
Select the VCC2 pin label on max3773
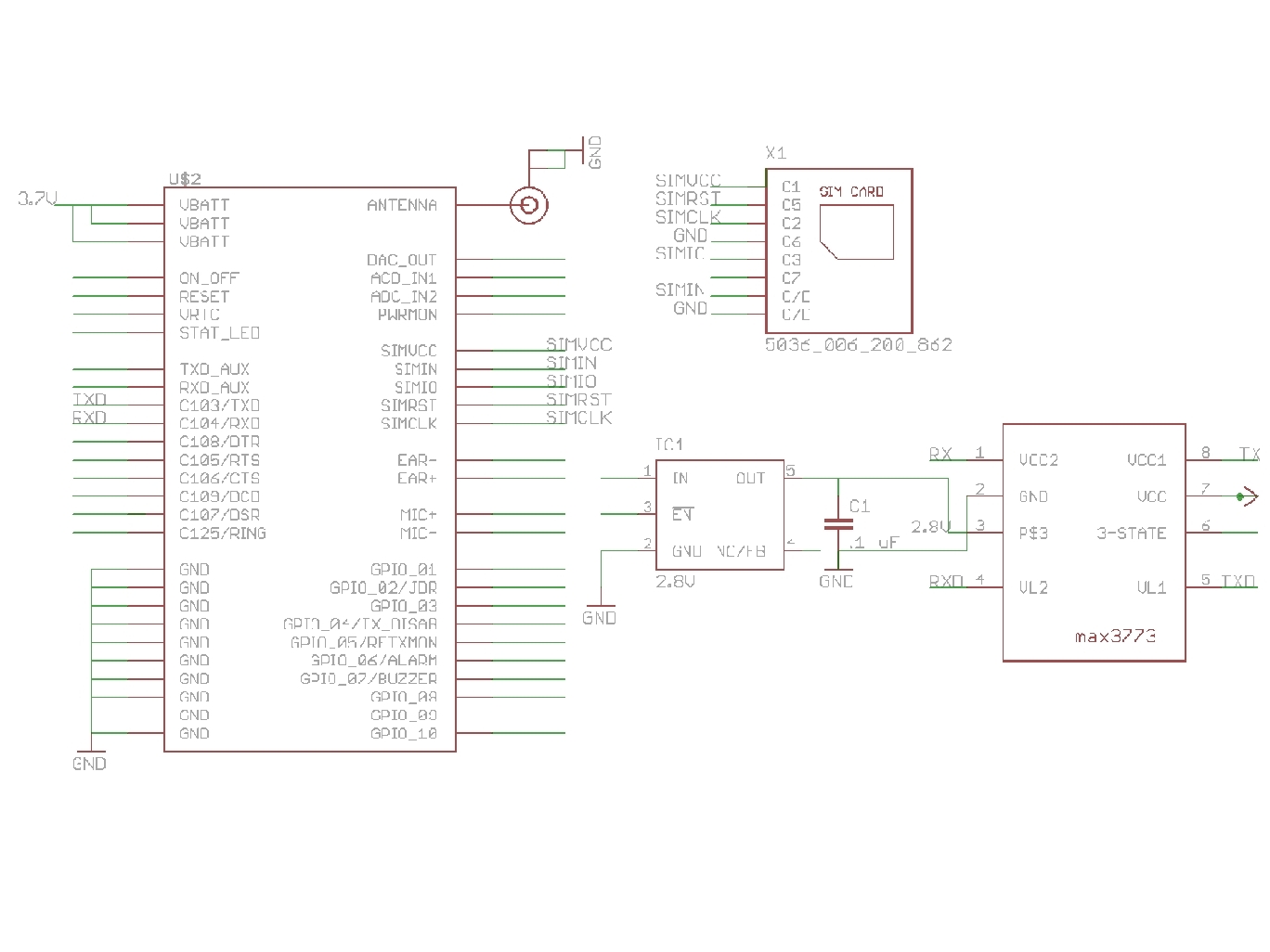[1039, 460]
